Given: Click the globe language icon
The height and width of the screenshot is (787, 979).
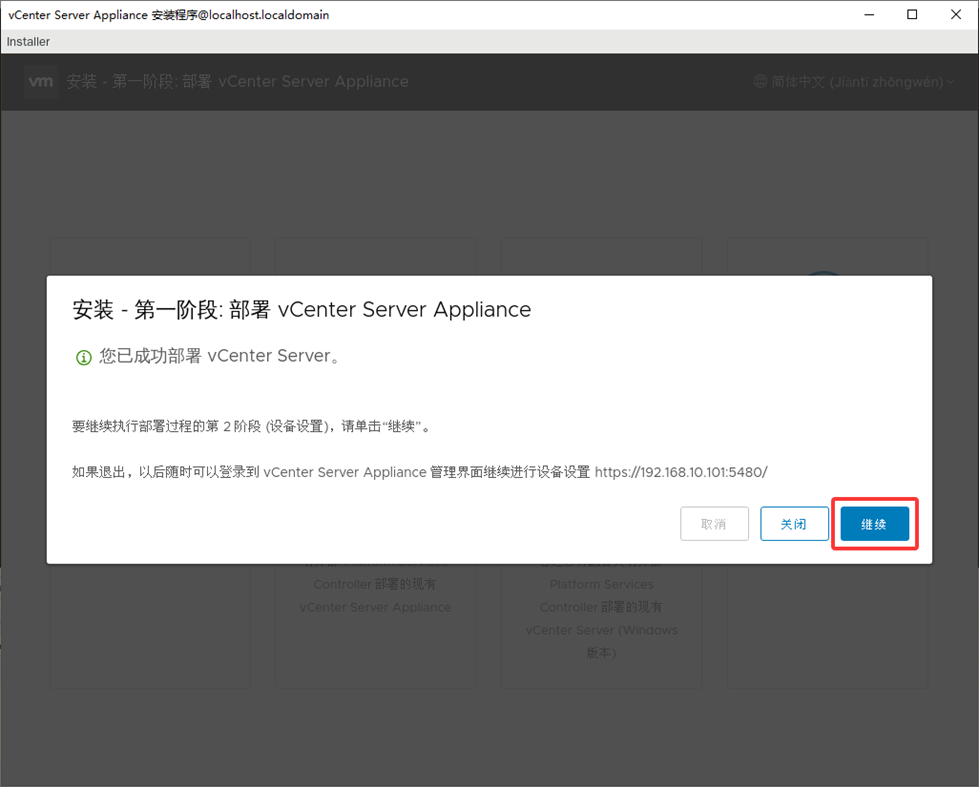Looking at the screenshot, I should [760, 82].
